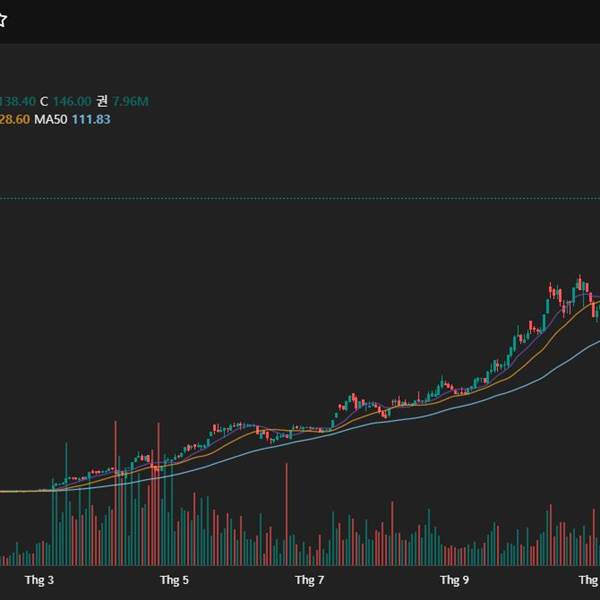Click the cut-off Thg label at right edge
The image size is (600, 600).
point(590,580)
